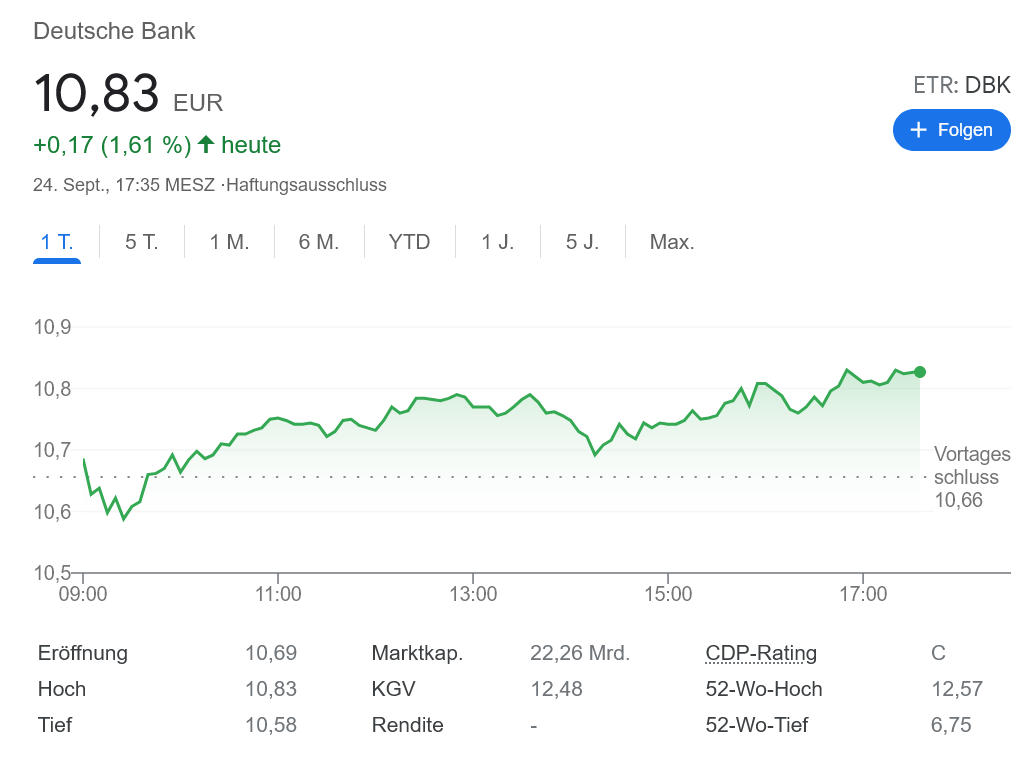Open the Haftungsausschluss disclaimer link
The image size is (1024, 757).
pyautogui.click(x=307, y=185)
